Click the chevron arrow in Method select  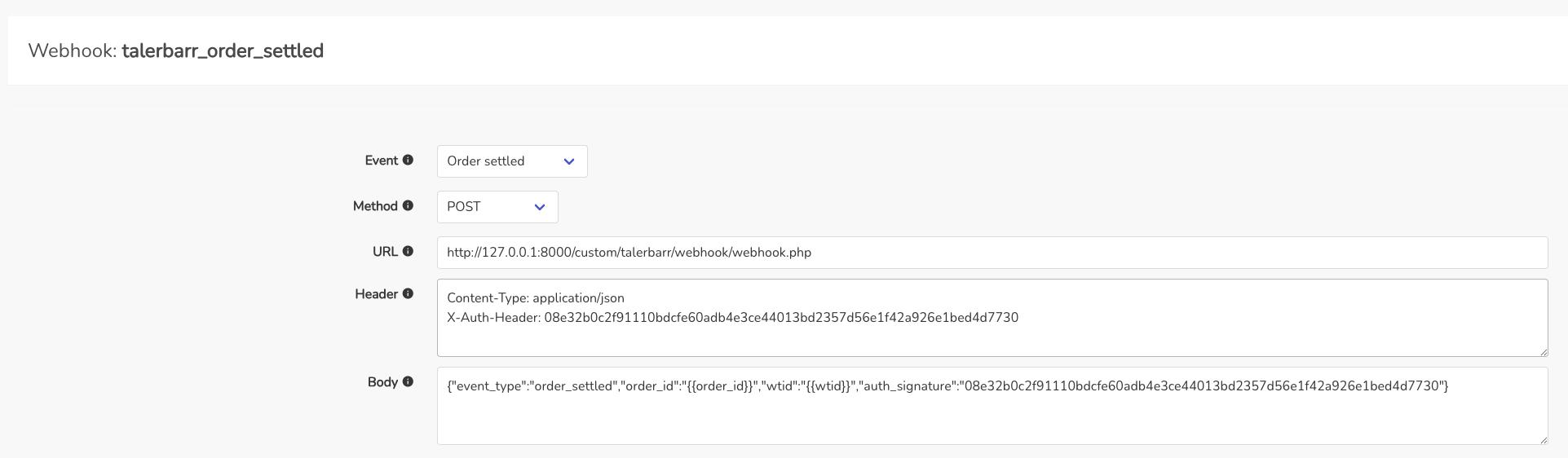coord(540,207)
